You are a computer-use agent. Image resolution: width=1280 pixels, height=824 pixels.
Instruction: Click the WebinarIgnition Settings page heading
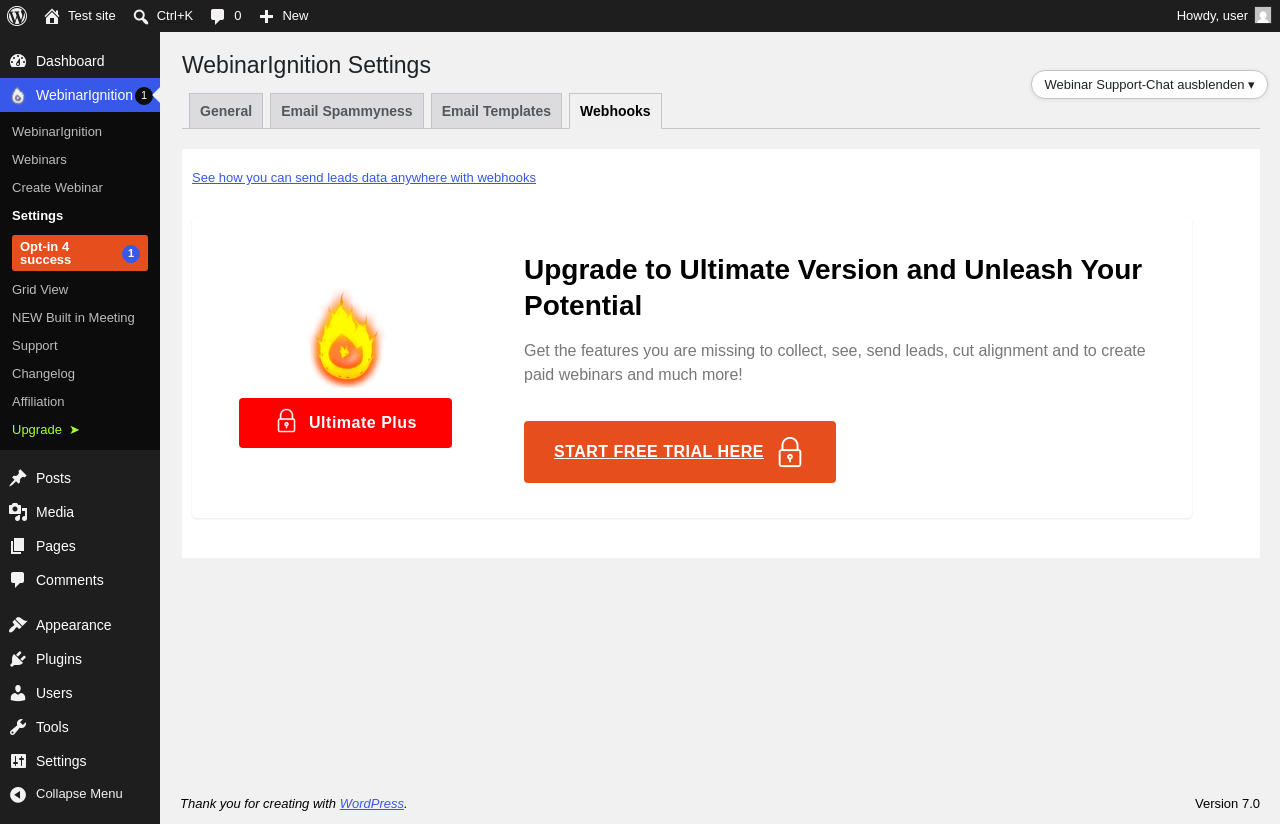tap(306, 65)
